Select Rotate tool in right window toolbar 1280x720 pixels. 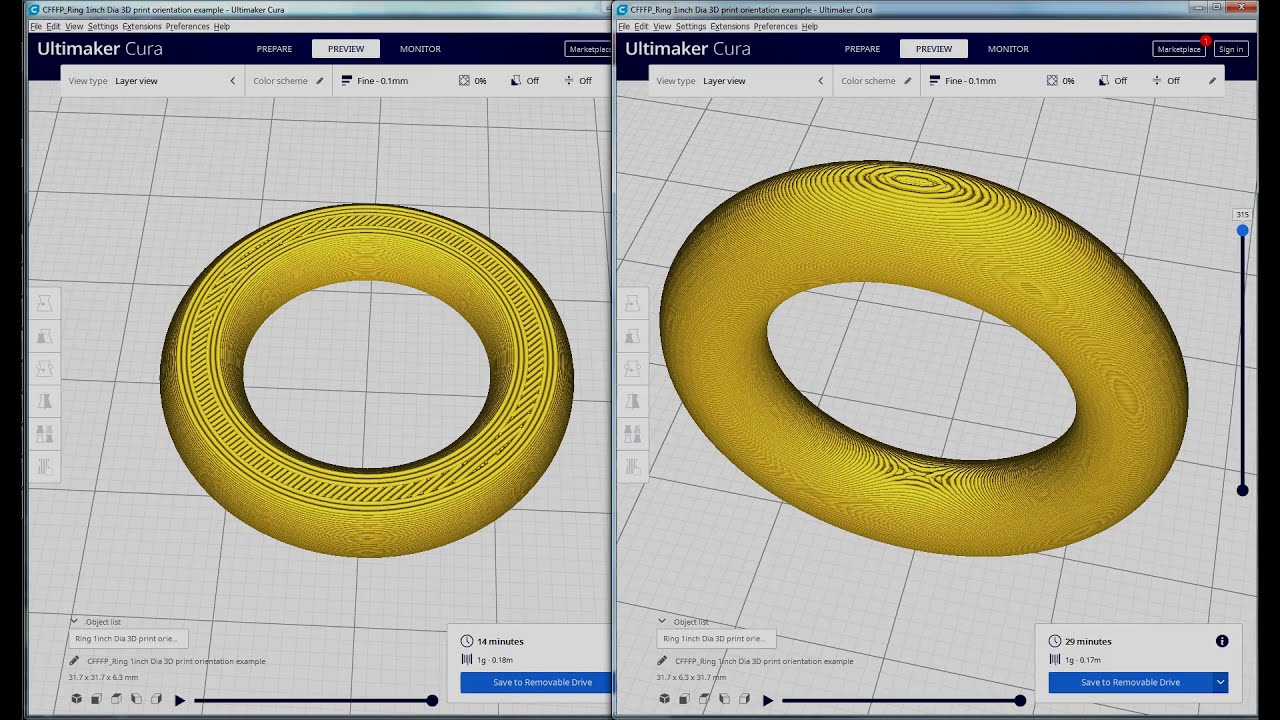pyautogui.click(x=632, y=369)
